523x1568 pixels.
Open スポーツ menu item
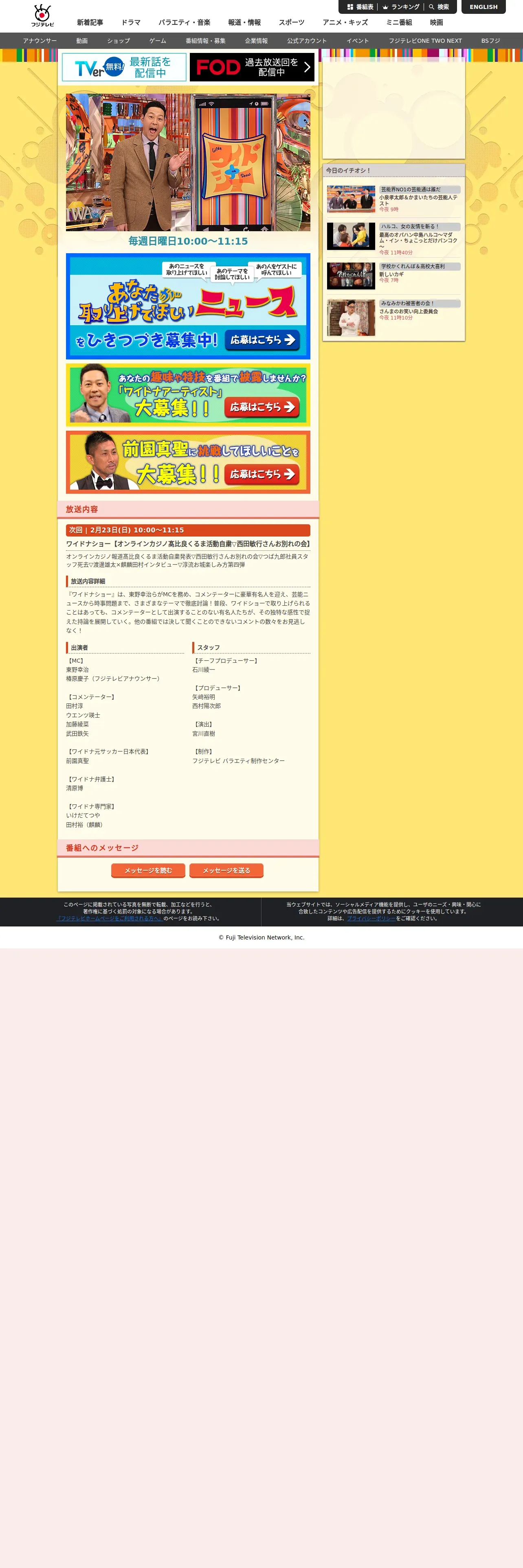pos(292,22)
